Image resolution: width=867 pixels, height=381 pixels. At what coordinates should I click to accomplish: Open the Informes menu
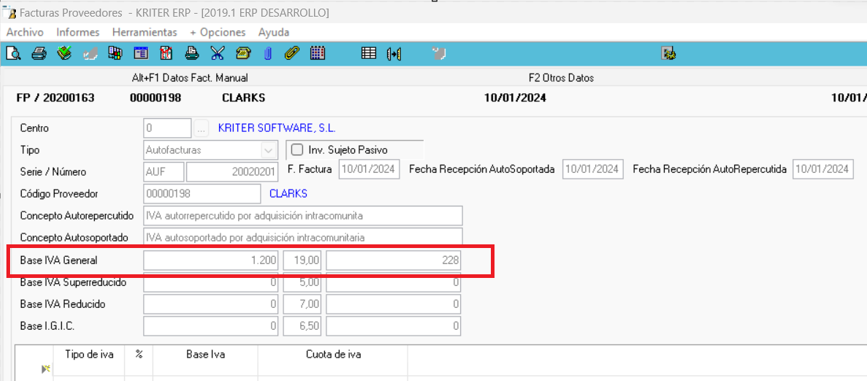78,32
